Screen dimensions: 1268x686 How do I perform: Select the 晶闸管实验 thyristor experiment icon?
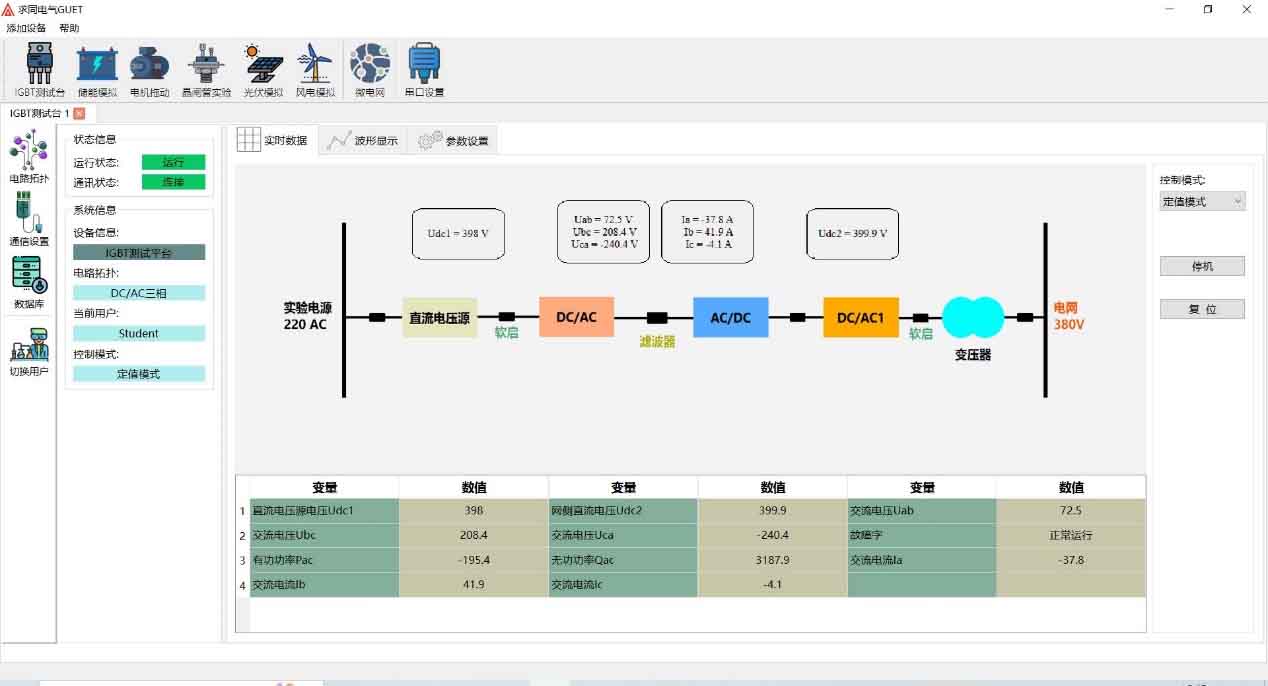pyautogui.click(x=207, y=70)
